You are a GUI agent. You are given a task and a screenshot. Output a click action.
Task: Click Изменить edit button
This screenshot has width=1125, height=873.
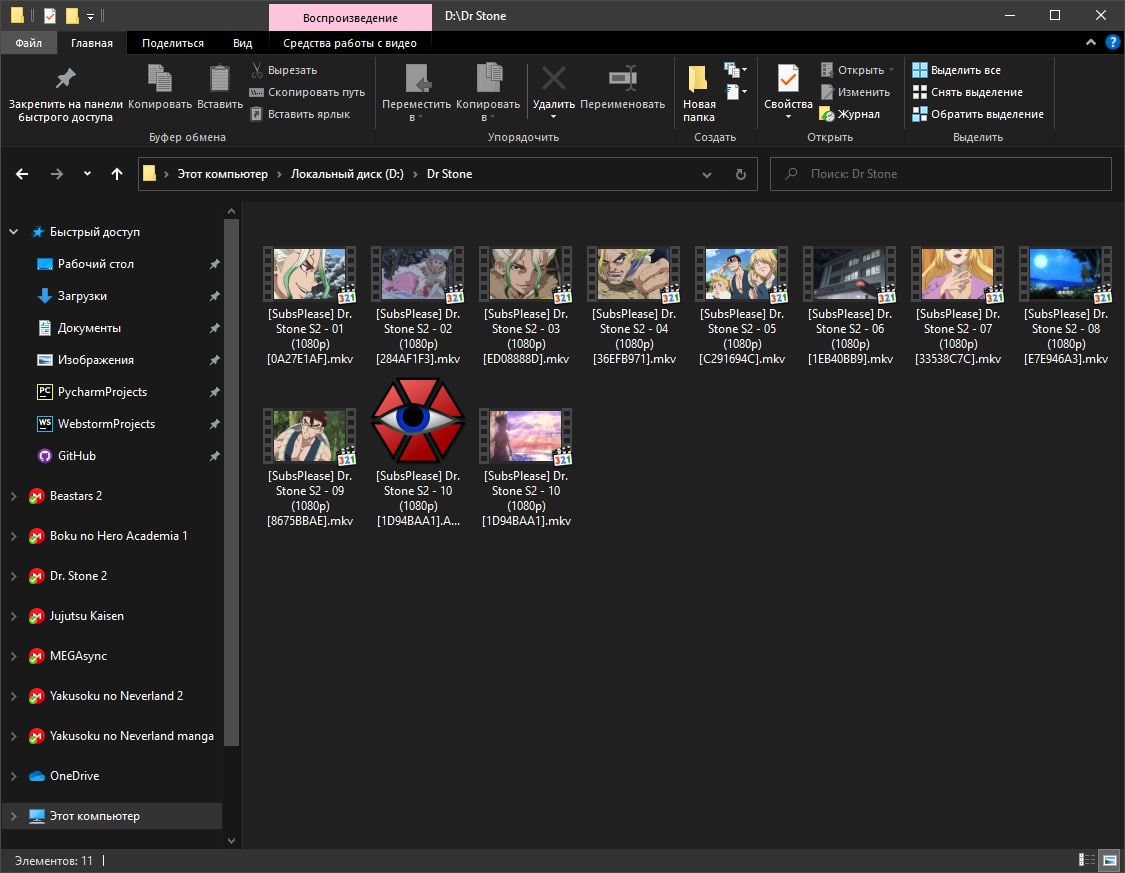(x=855, y=93)
